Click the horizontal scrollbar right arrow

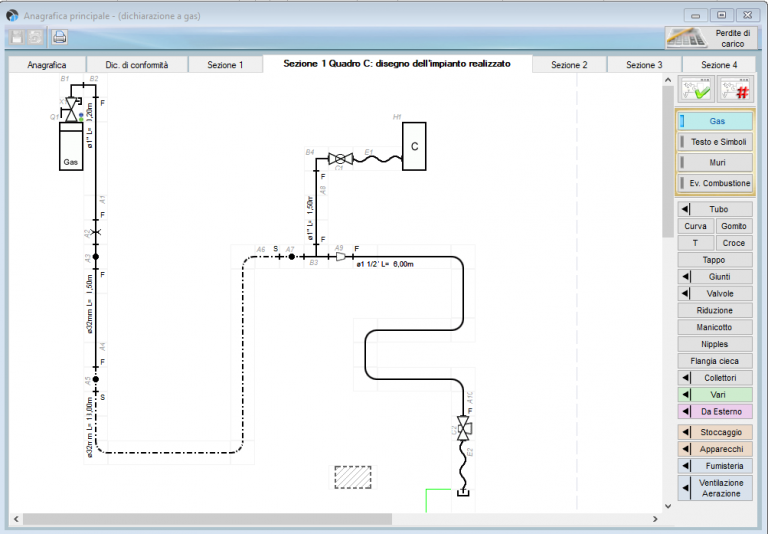[655, 519]
